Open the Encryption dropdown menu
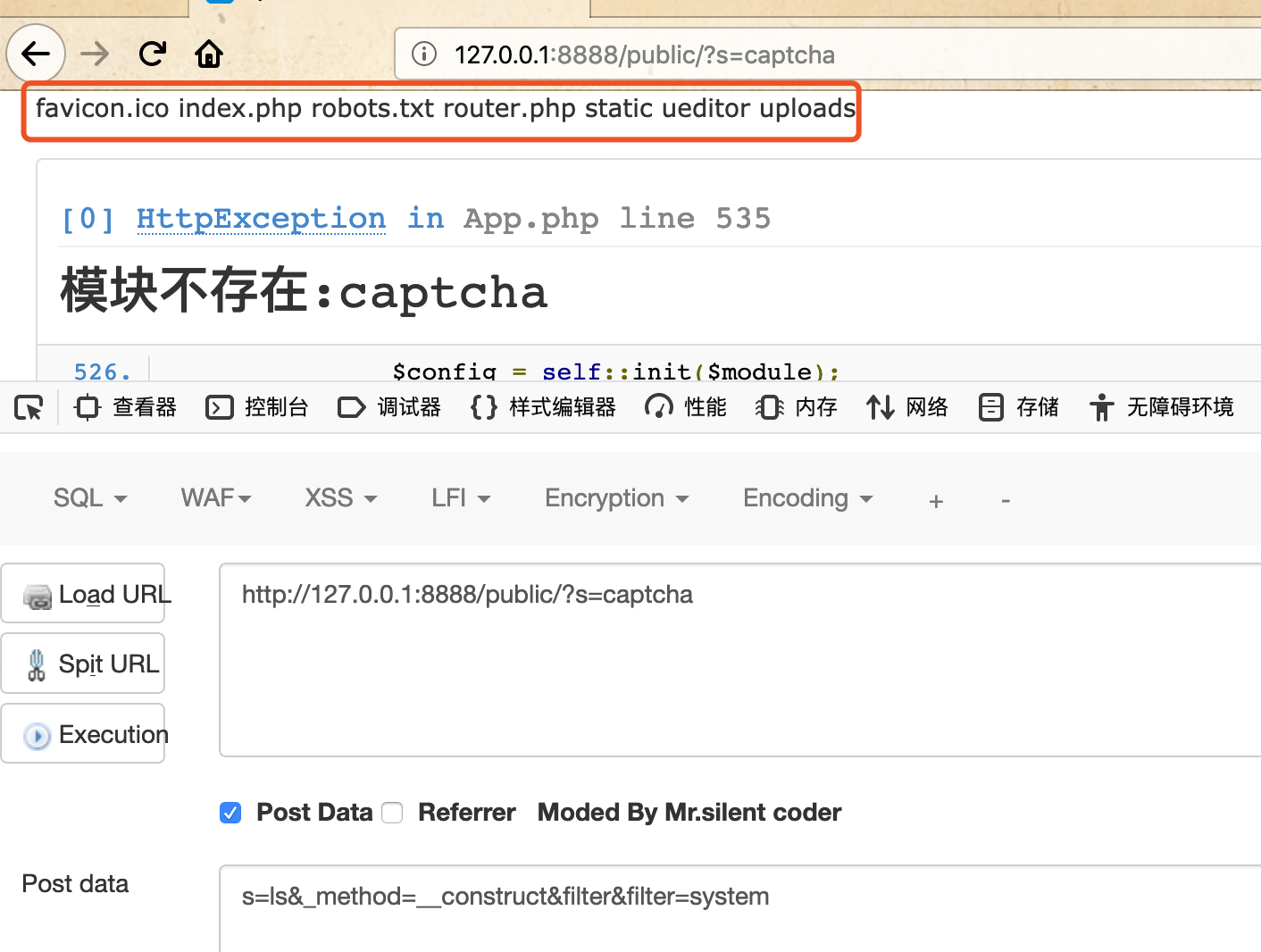 tap(617, 498)
